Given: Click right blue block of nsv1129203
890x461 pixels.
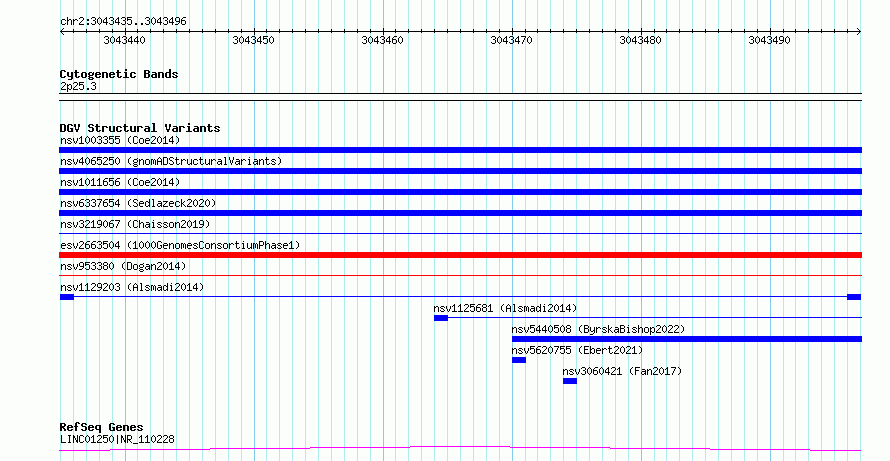Looking at the screenshot, I should pos(854,297).
